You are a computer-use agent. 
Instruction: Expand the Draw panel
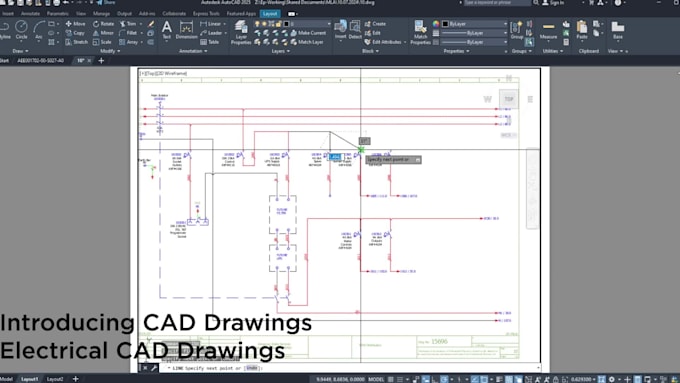20,51
